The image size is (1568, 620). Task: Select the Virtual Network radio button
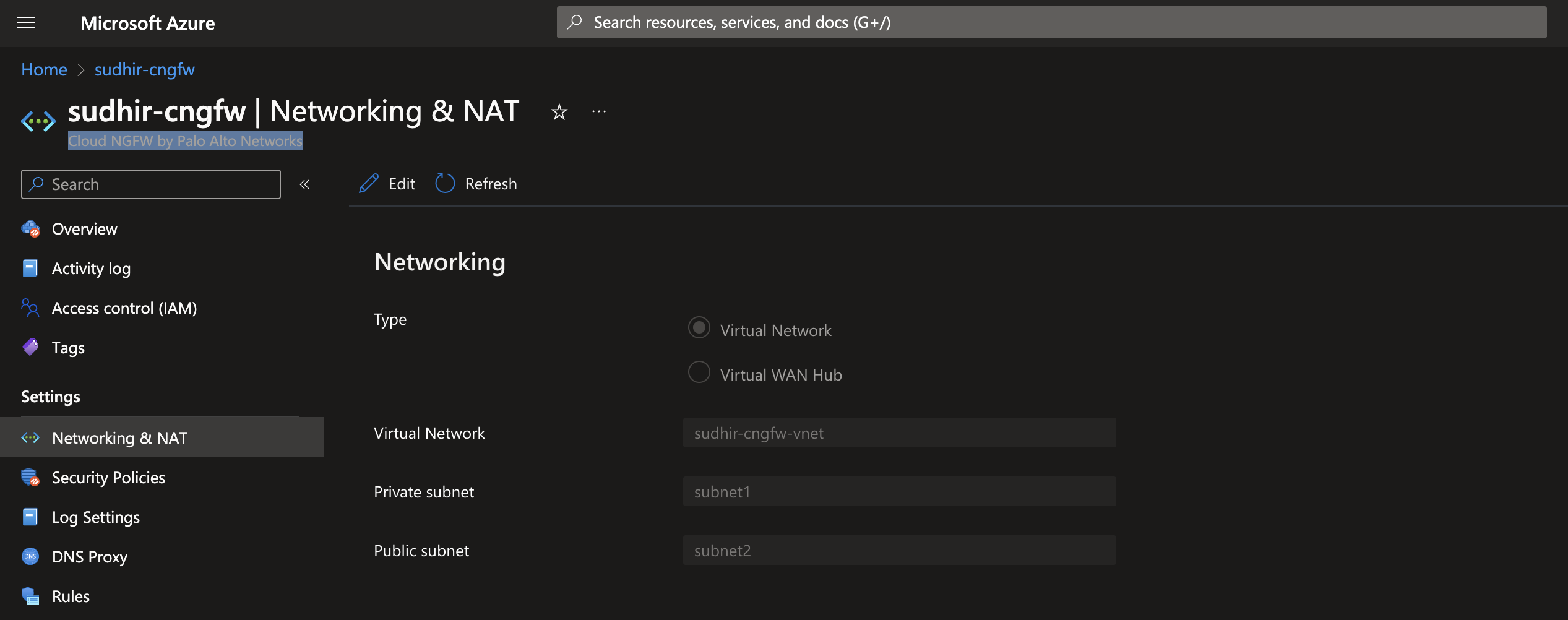(699, 328)
